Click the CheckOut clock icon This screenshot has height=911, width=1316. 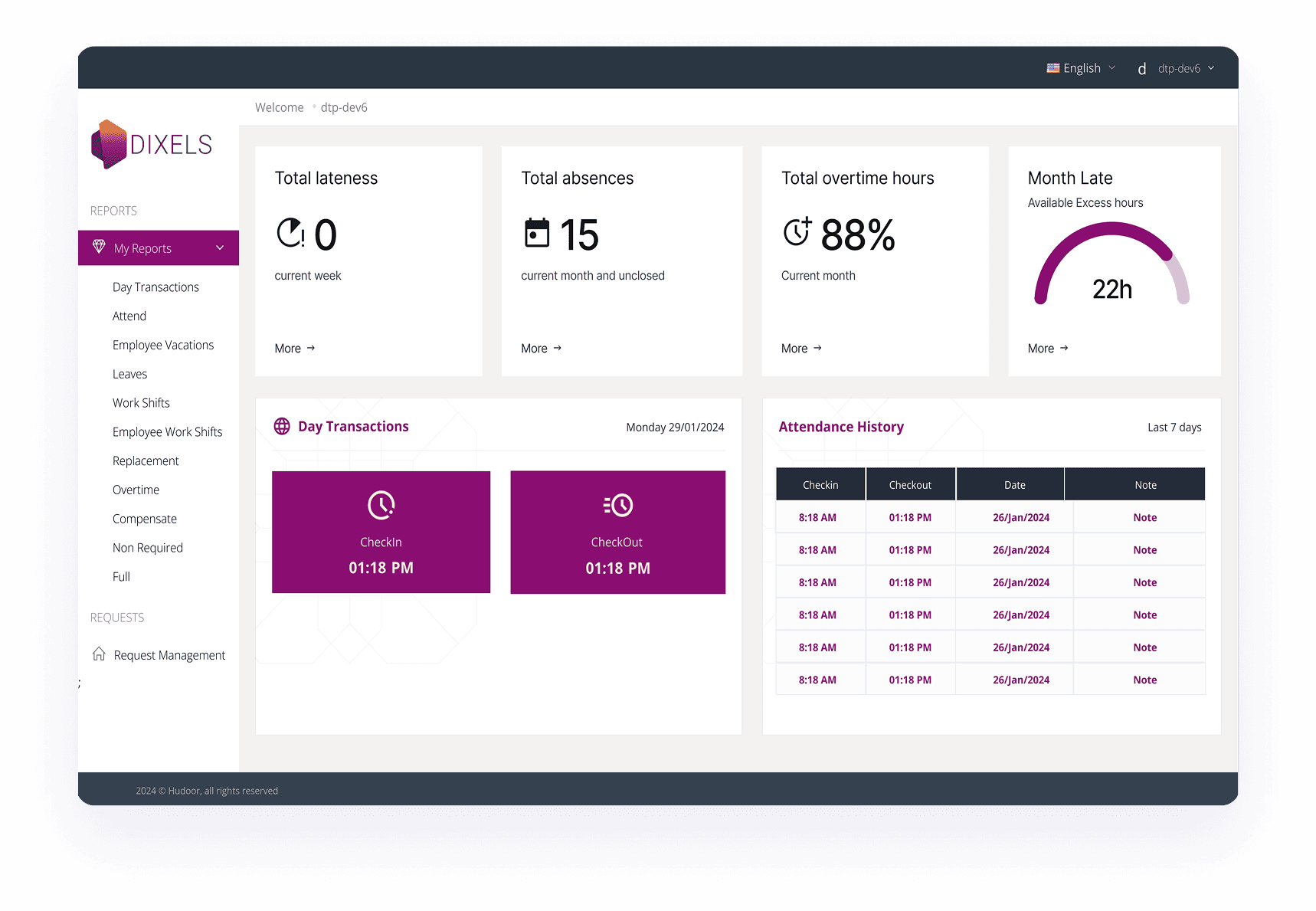click(x=617, y=505)
